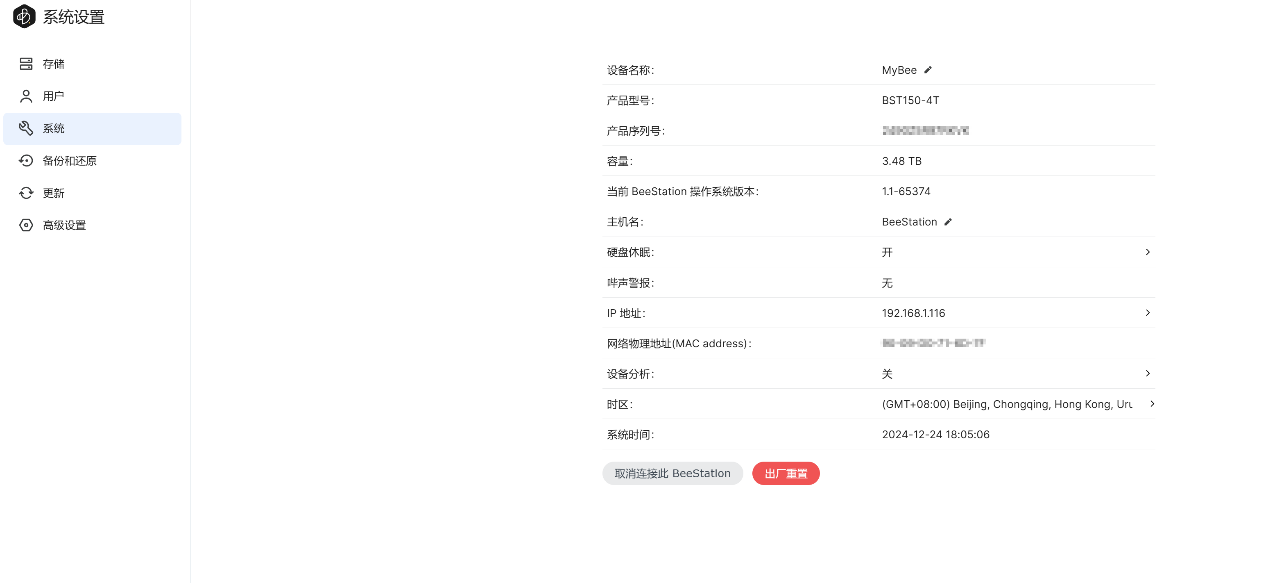Click the 用户 user icon in sidebar

point(26,96)
